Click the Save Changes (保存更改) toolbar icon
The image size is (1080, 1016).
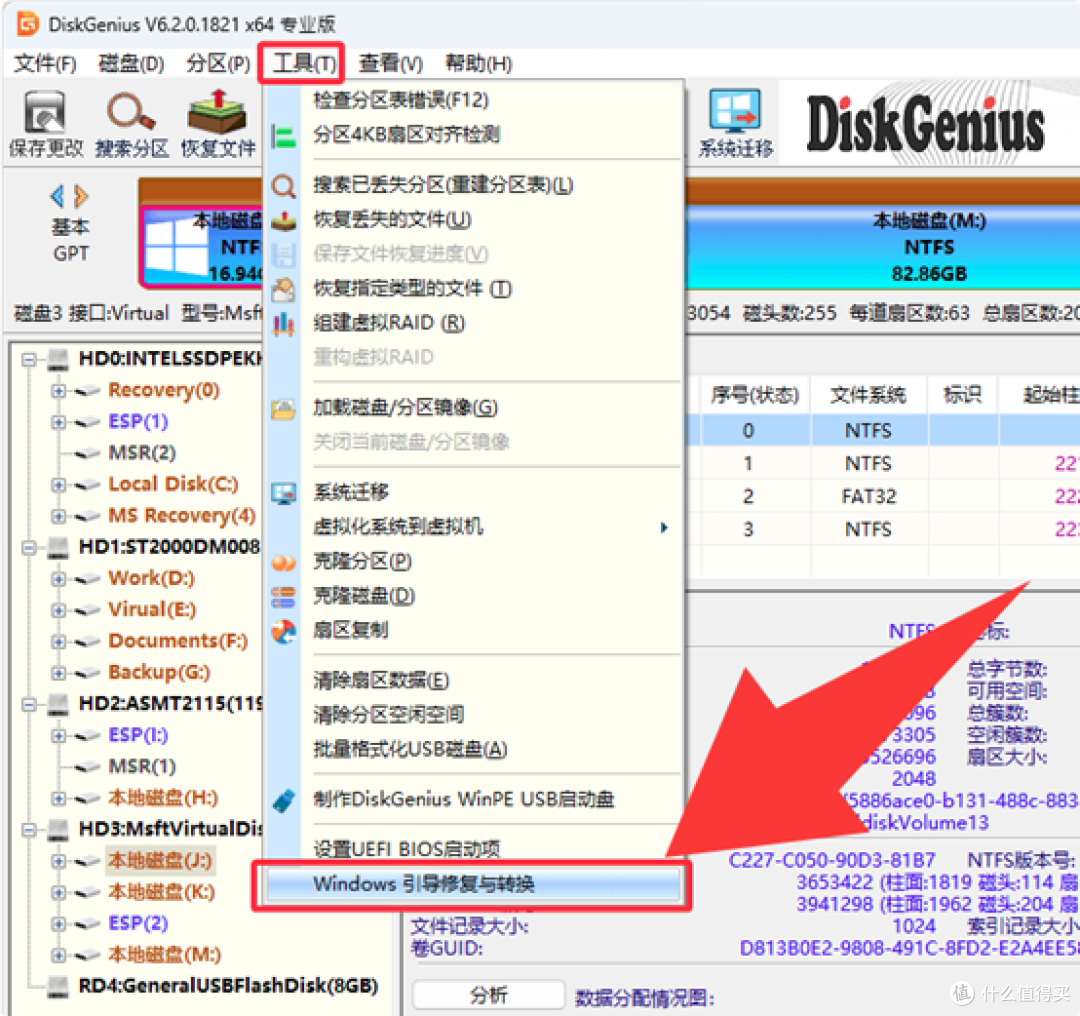tap(45, 123)
